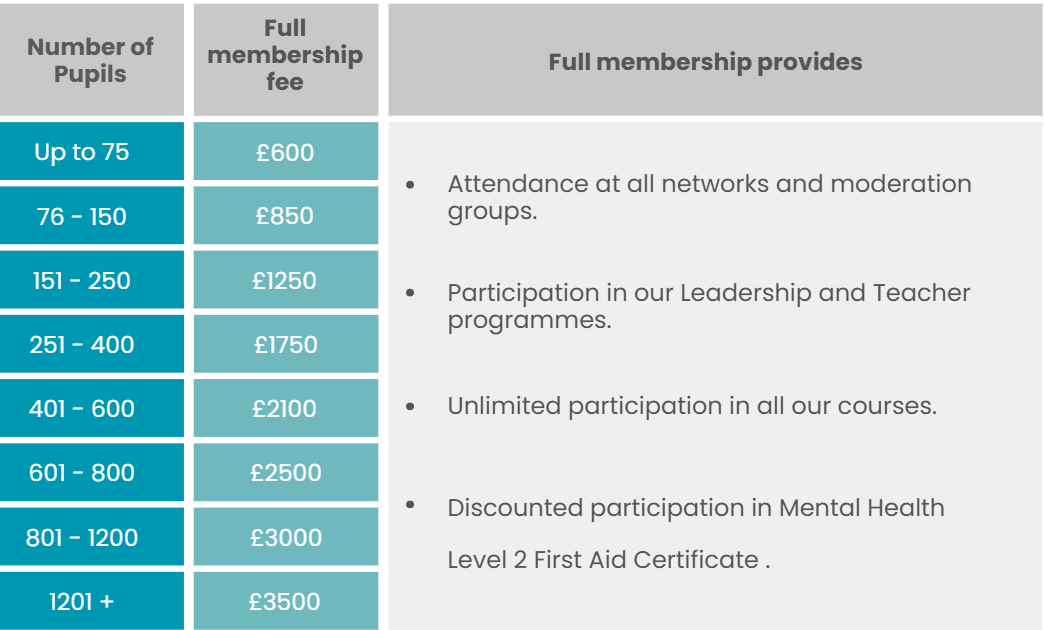Click the 'Attendance at all networks' bullet text
The width and height of the screenshot is (1044, 630).
708,185
